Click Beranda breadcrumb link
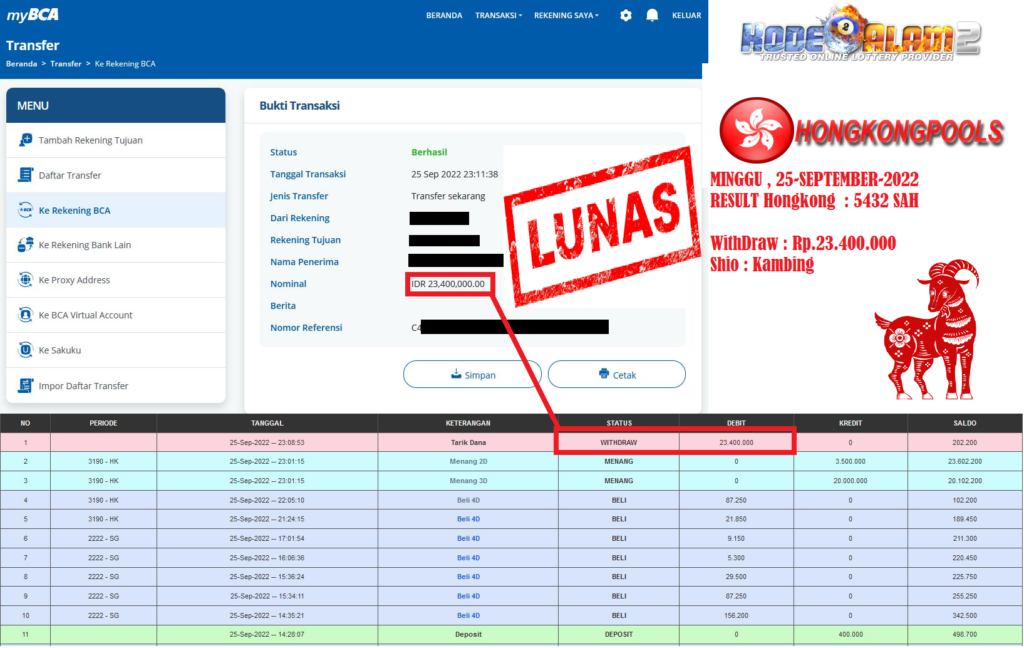Image resolution: width=1024 pixels, height=648 pixels. (22, 63)
